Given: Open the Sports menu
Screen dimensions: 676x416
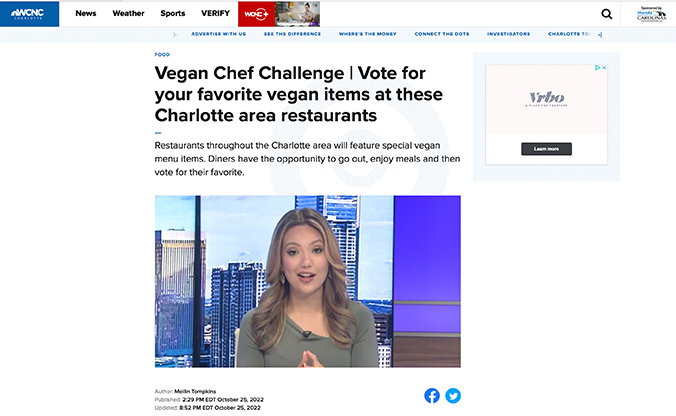Looking at the screenshot, I should click(172, 13).
